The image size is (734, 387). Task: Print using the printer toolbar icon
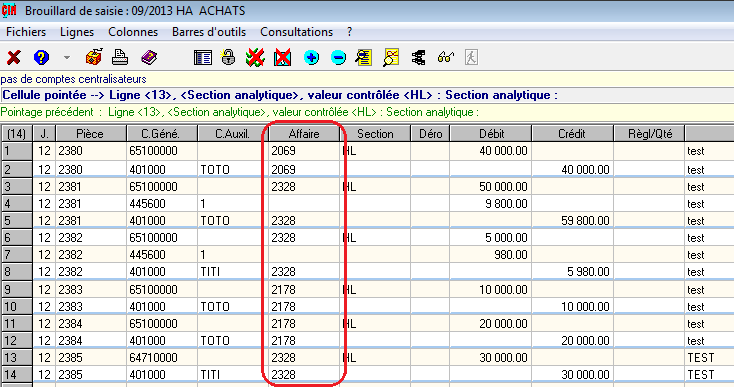120,58
